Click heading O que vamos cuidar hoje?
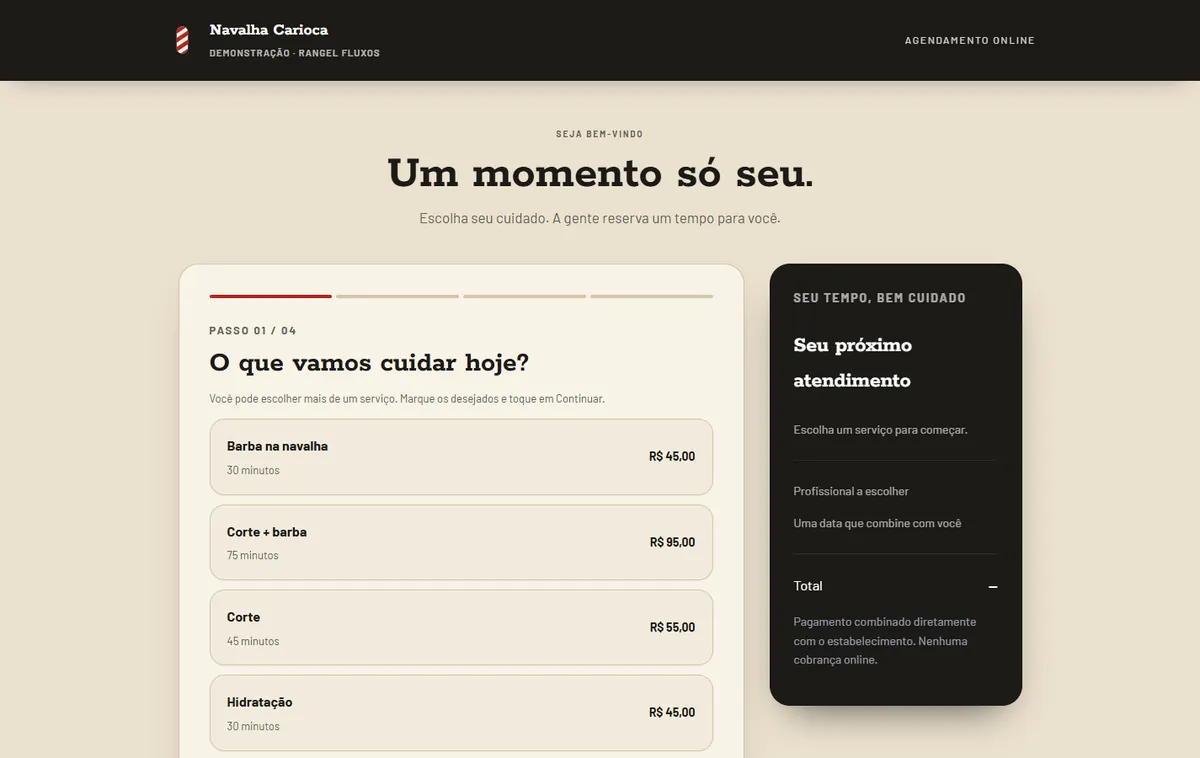1200x758 pixels. (x=369, y=362)
